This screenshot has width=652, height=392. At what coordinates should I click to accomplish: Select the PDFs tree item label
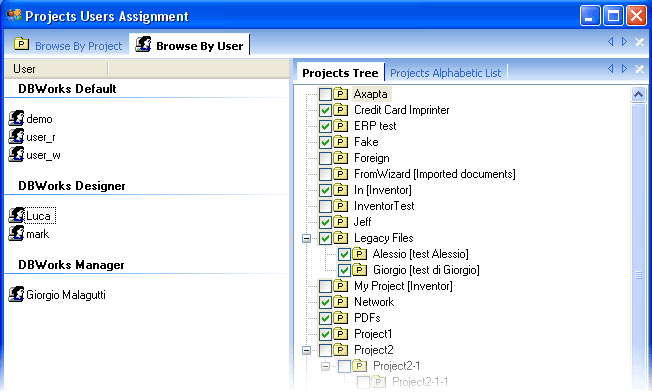pyautogui.click(x=367, y=318)
